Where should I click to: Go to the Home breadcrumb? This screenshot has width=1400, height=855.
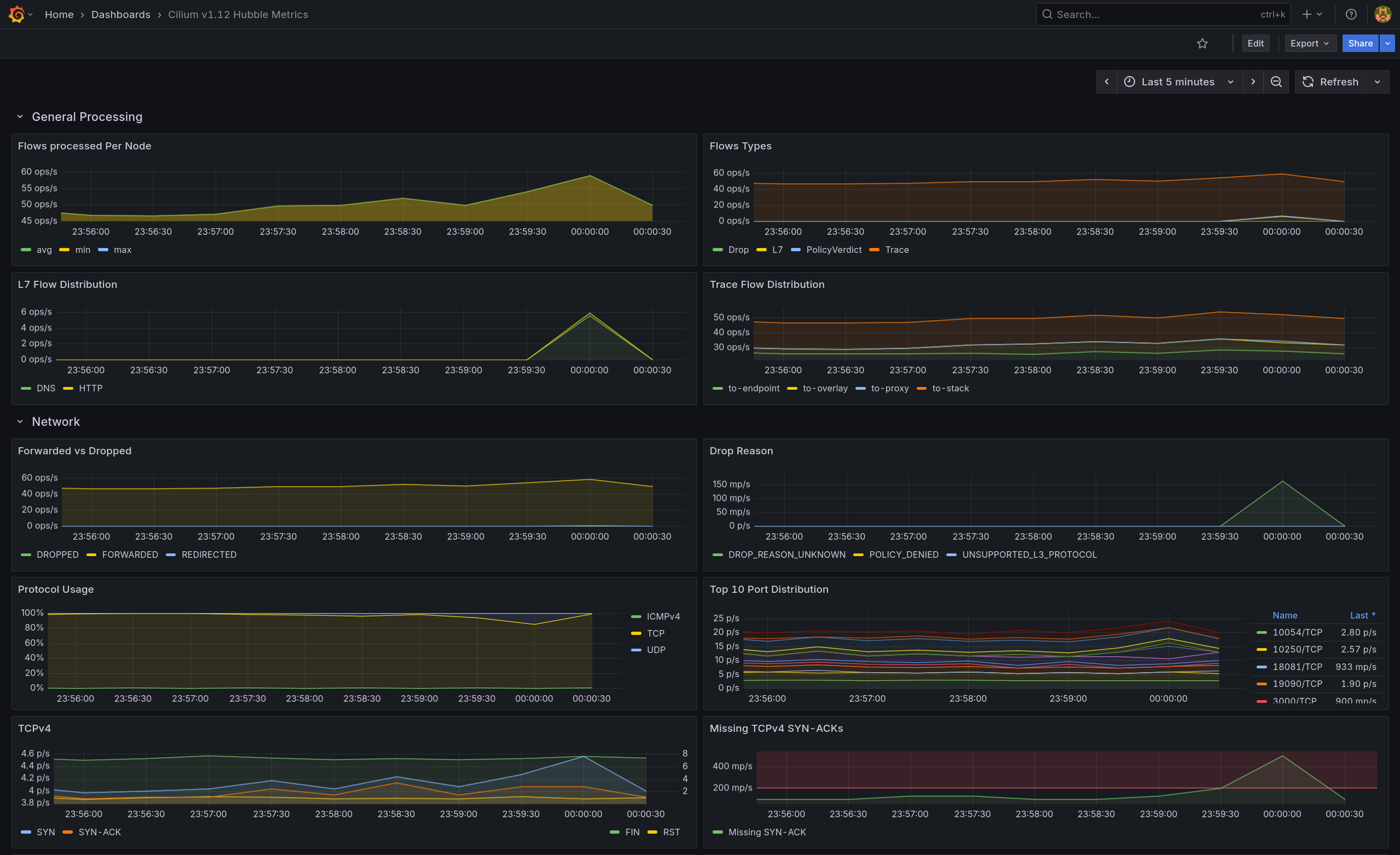click(59, 15)
